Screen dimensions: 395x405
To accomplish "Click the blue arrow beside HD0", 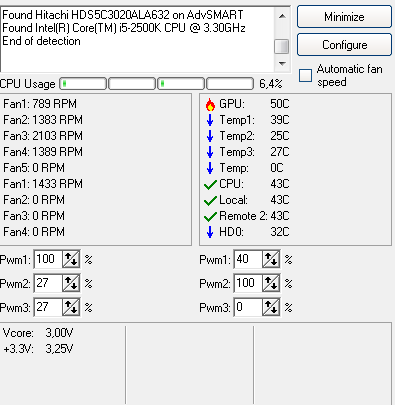I will (x=210, y=232).
